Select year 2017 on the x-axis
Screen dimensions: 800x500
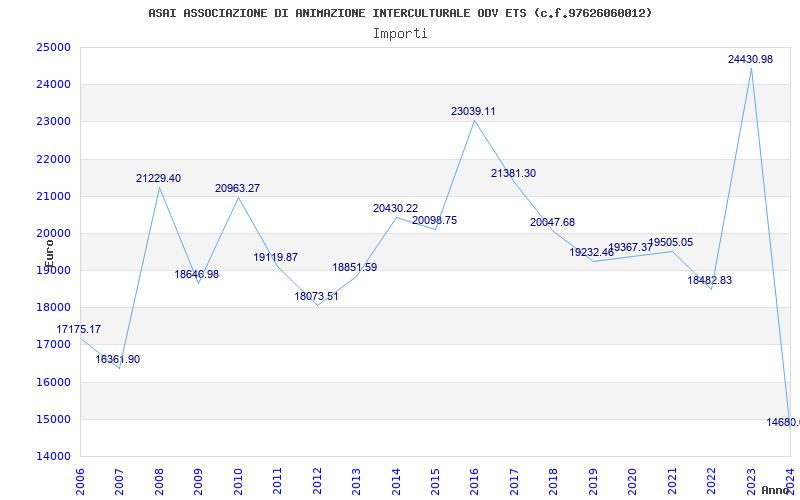point(514,481)
